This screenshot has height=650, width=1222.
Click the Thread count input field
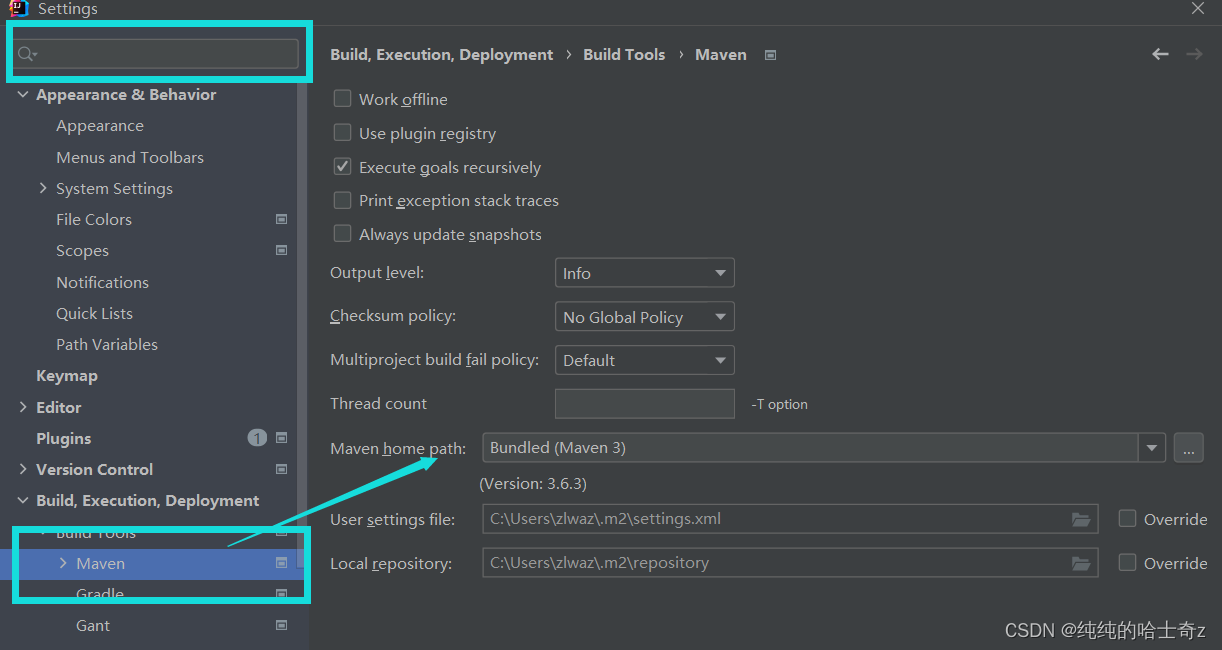[x=644, y=404]
